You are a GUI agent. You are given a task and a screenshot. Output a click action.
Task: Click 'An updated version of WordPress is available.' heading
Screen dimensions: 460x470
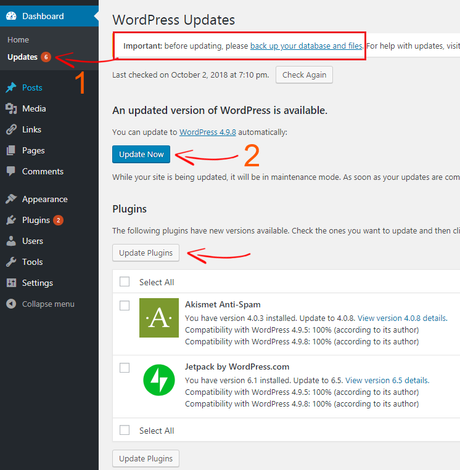(x=220, y=110)
